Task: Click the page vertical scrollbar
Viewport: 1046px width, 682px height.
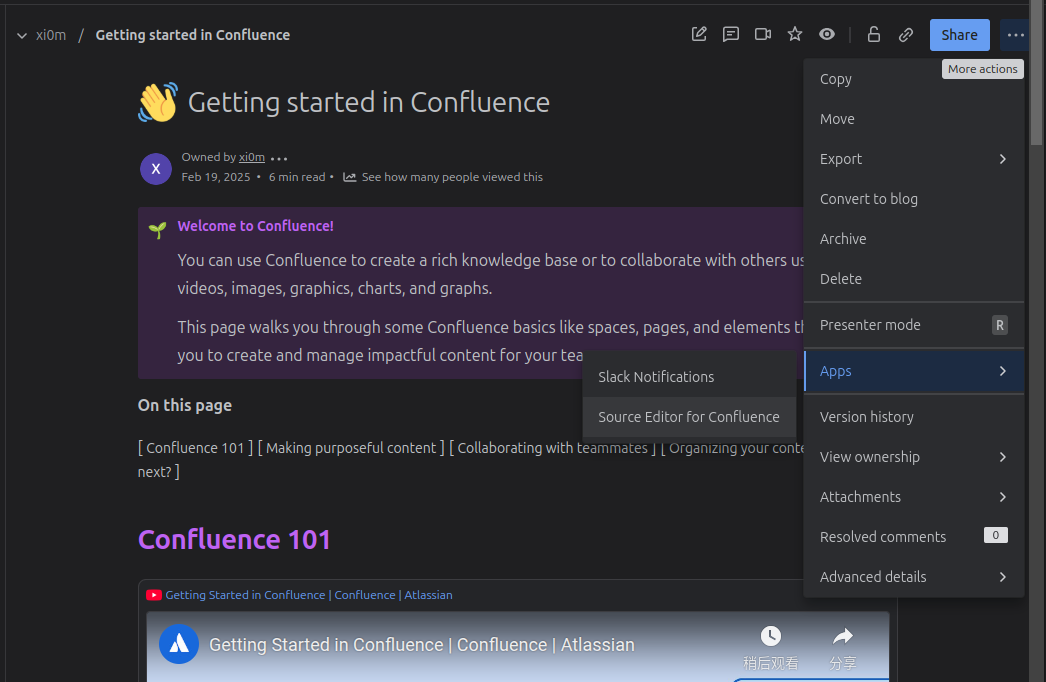Action: tap(1036, 73)
